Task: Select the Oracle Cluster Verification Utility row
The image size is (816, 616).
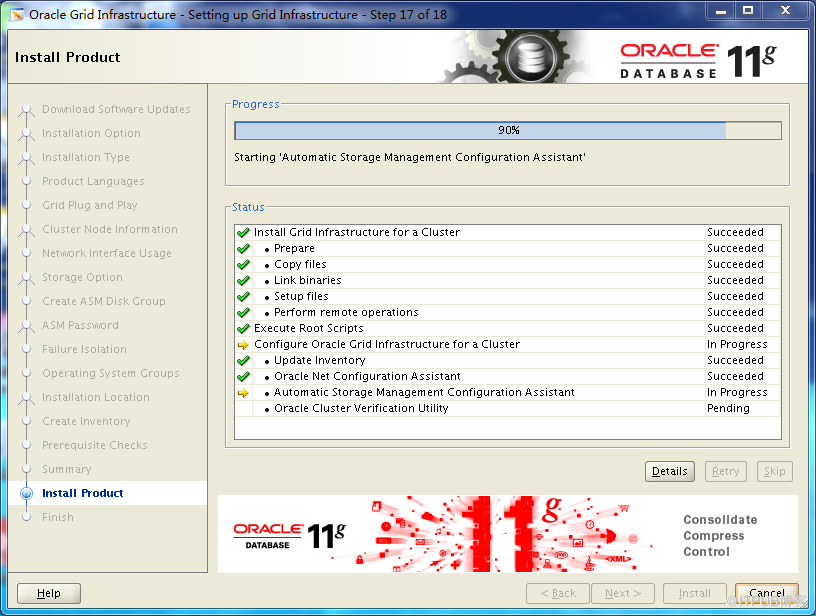Action: click(507, 408)
